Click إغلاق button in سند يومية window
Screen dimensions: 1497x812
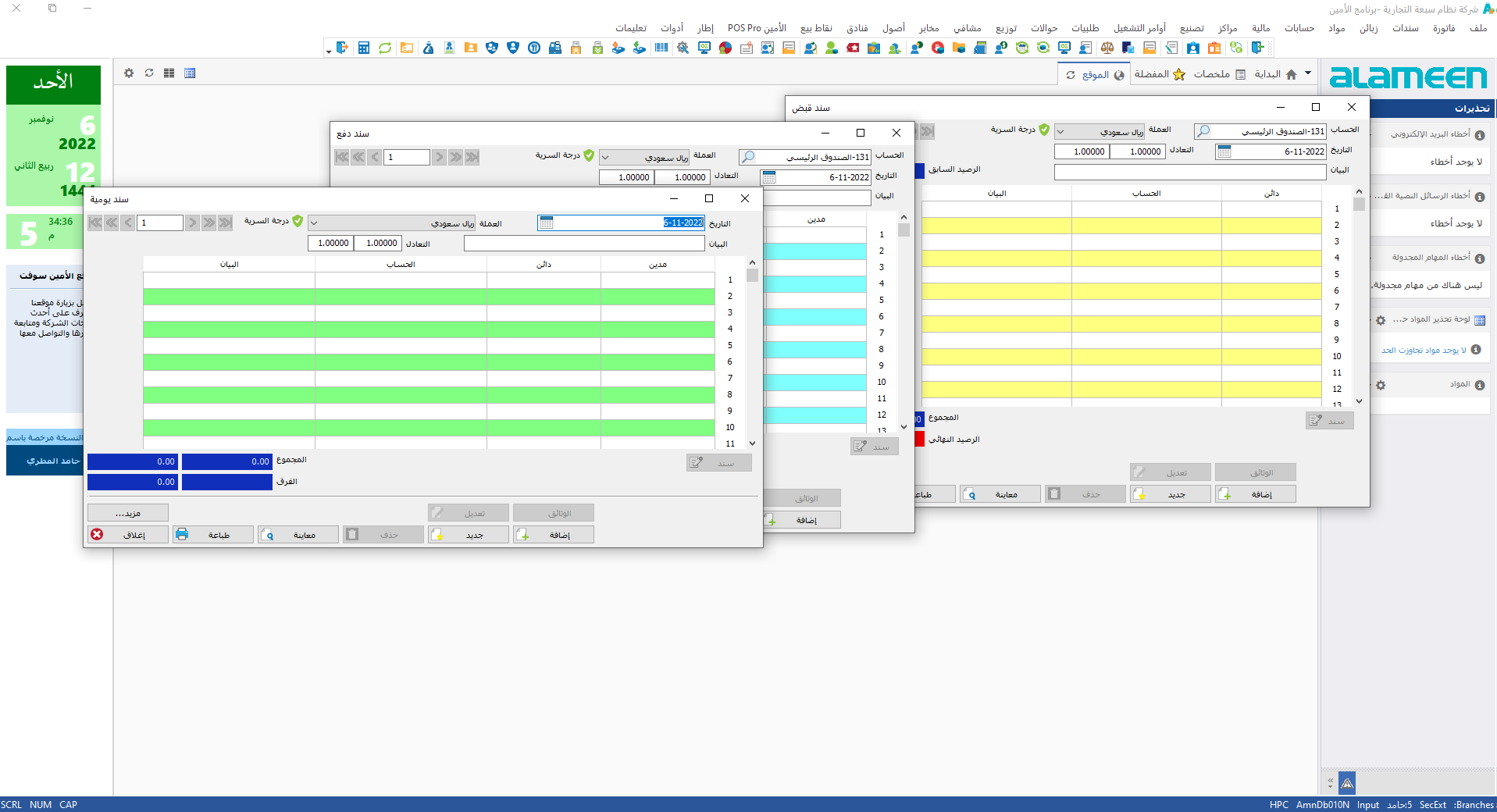tap(128, 535)
